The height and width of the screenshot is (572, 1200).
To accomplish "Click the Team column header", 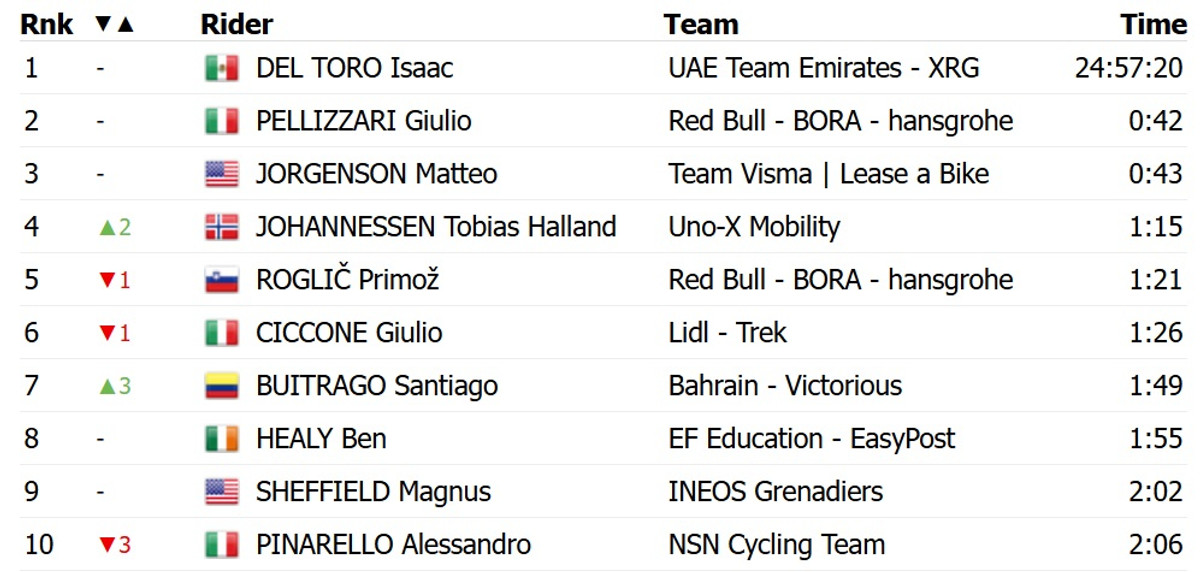I will pos(701,24).
